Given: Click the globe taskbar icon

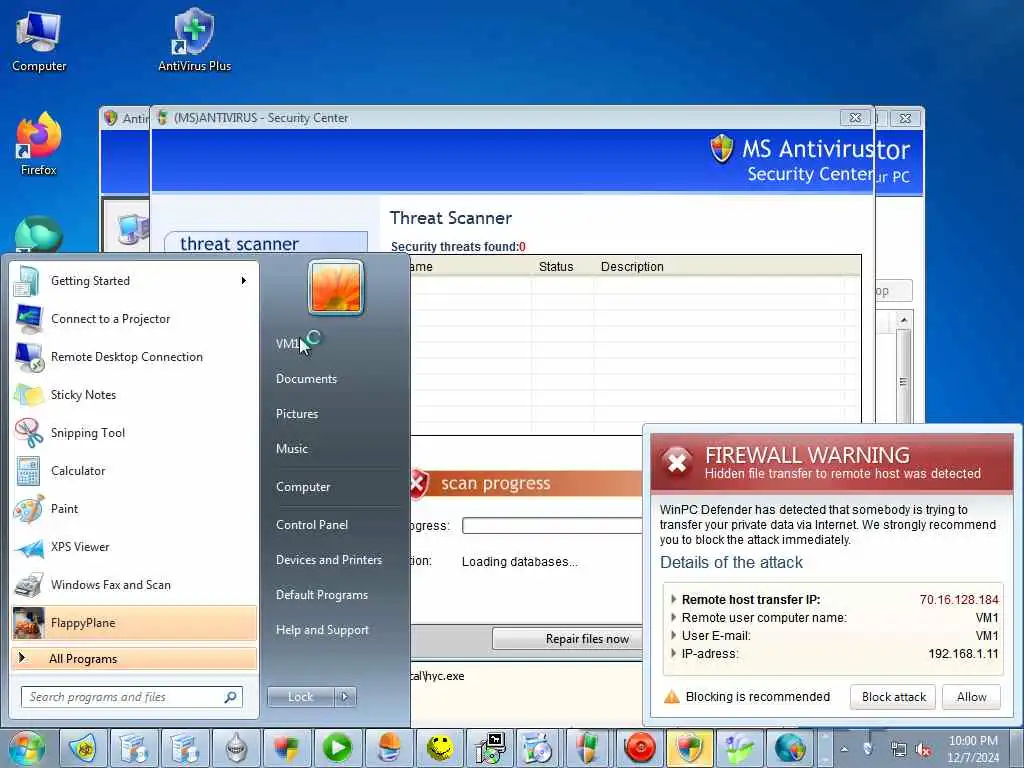Looking at the screenshot, I should click(790, 748).
